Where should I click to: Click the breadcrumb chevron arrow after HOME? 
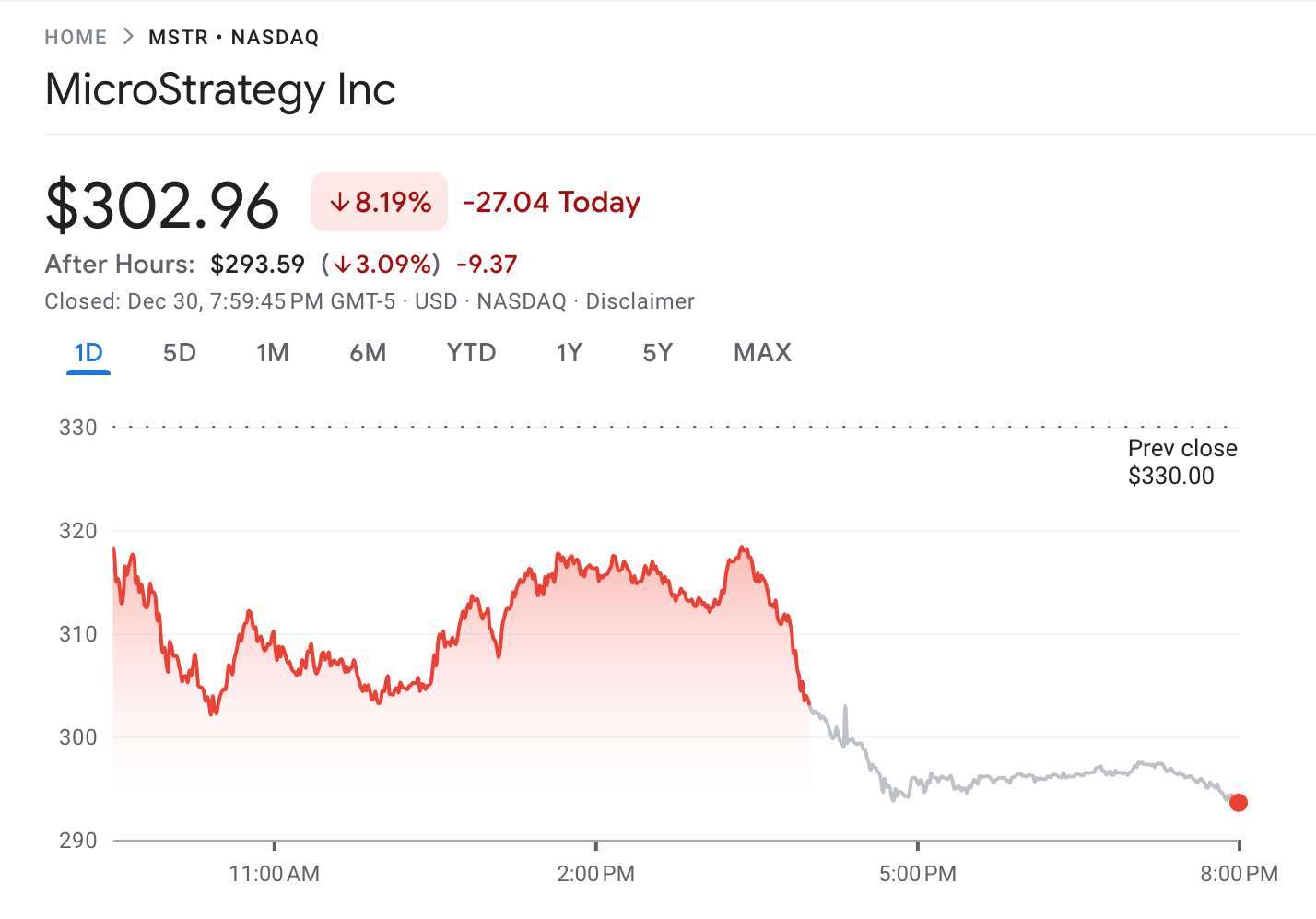(x=128, y=37)
